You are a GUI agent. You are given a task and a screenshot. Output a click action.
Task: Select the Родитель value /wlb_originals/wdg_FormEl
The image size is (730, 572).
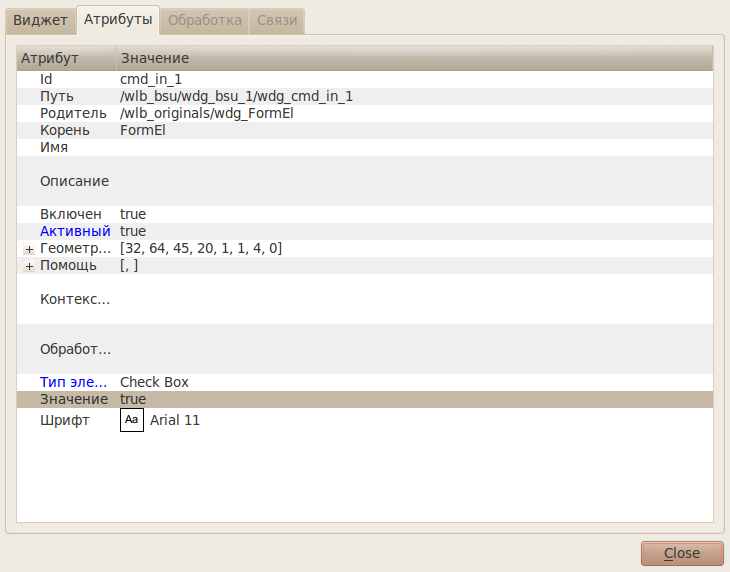pos(206,114)
